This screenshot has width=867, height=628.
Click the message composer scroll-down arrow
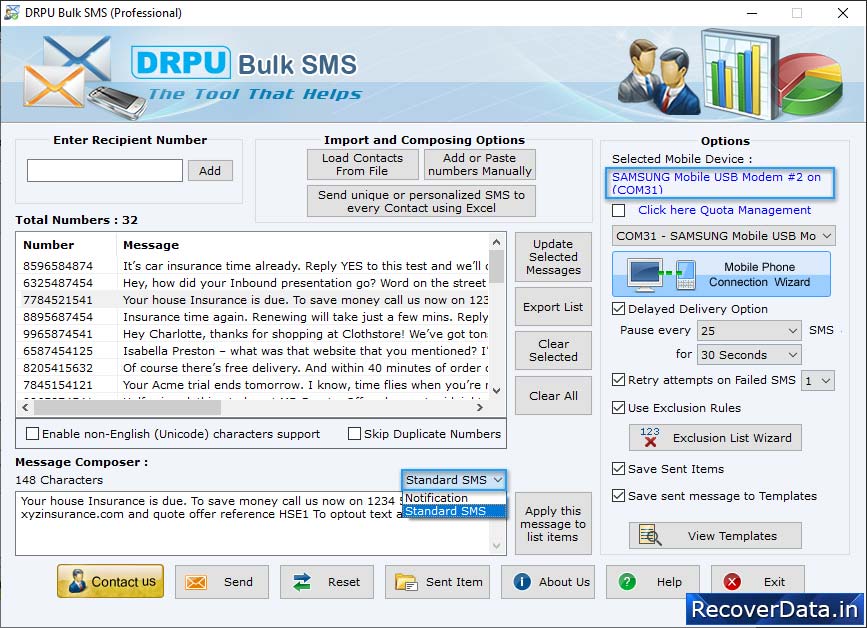point(497,546)
